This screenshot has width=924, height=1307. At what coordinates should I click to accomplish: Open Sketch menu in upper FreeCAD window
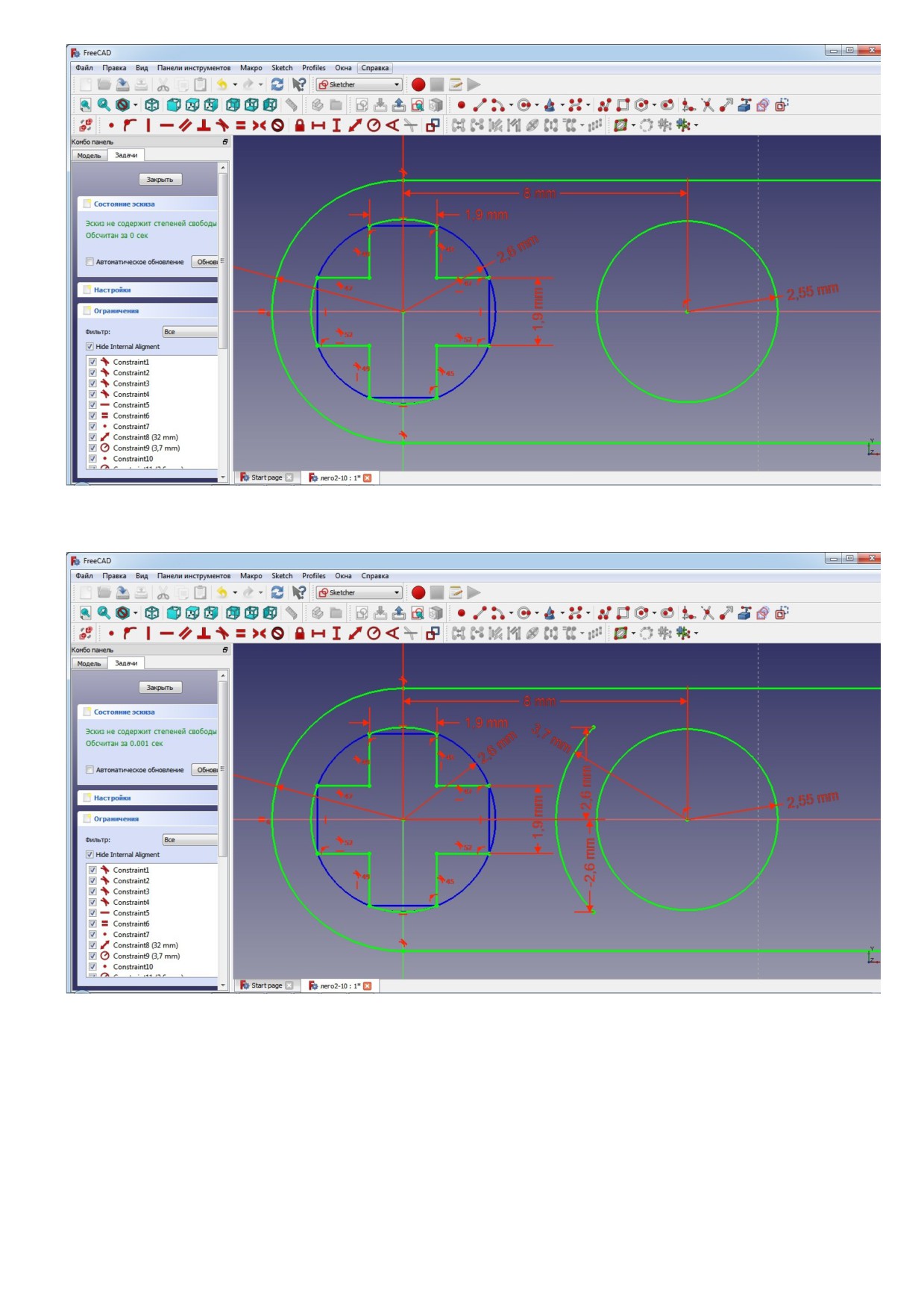coord(282,68)
